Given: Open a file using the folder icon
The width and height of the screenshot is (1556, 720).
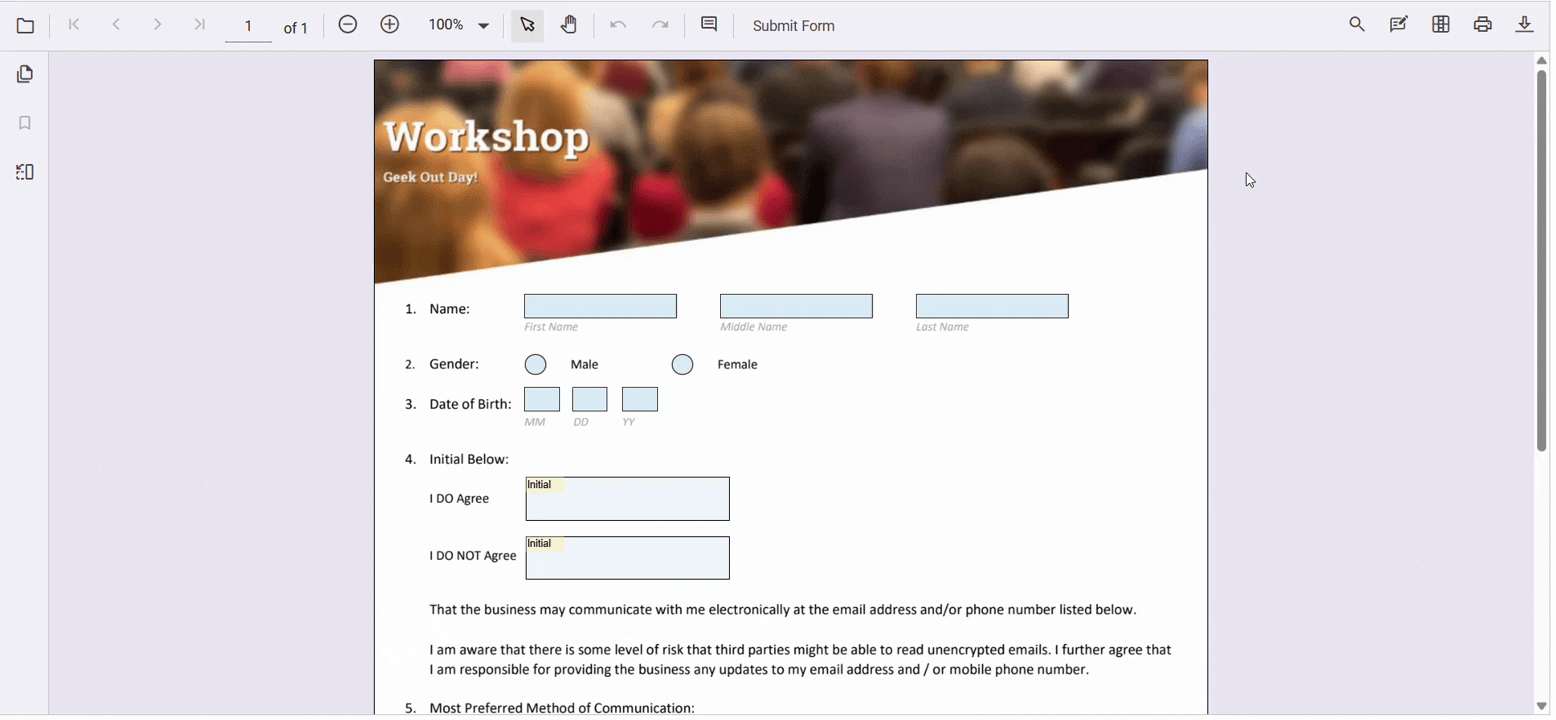Looking at the screenshot, I should point(25,25).
